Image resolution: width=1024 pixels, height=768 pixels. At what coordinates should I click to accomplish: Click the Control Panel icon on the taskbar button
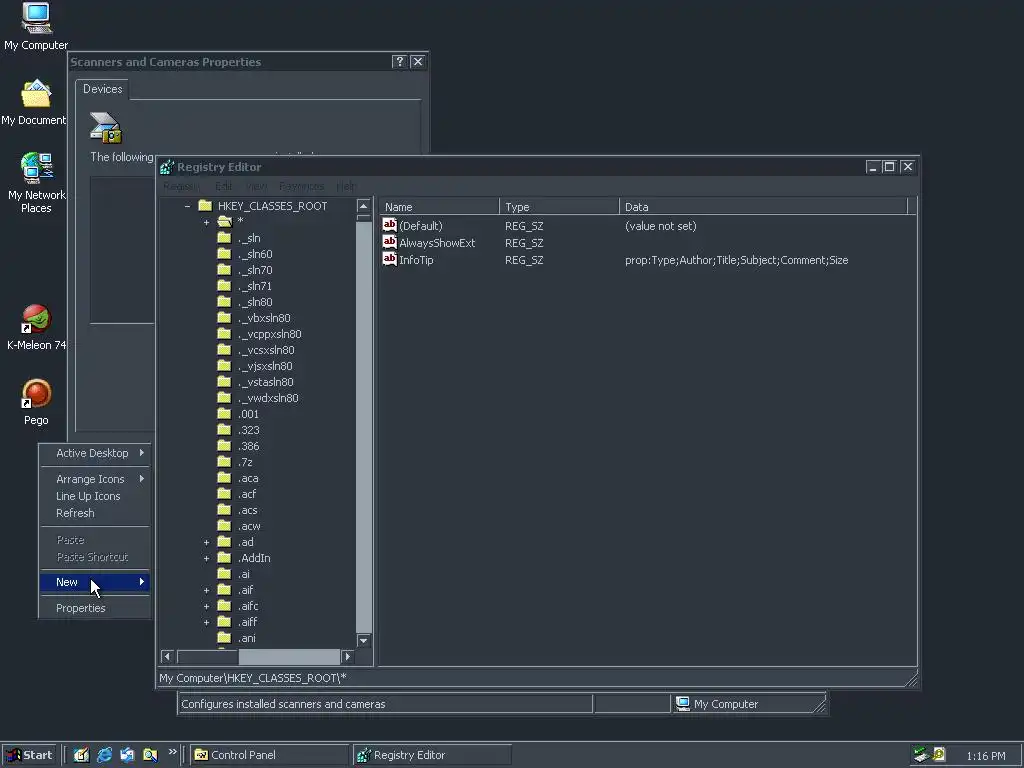201,755
